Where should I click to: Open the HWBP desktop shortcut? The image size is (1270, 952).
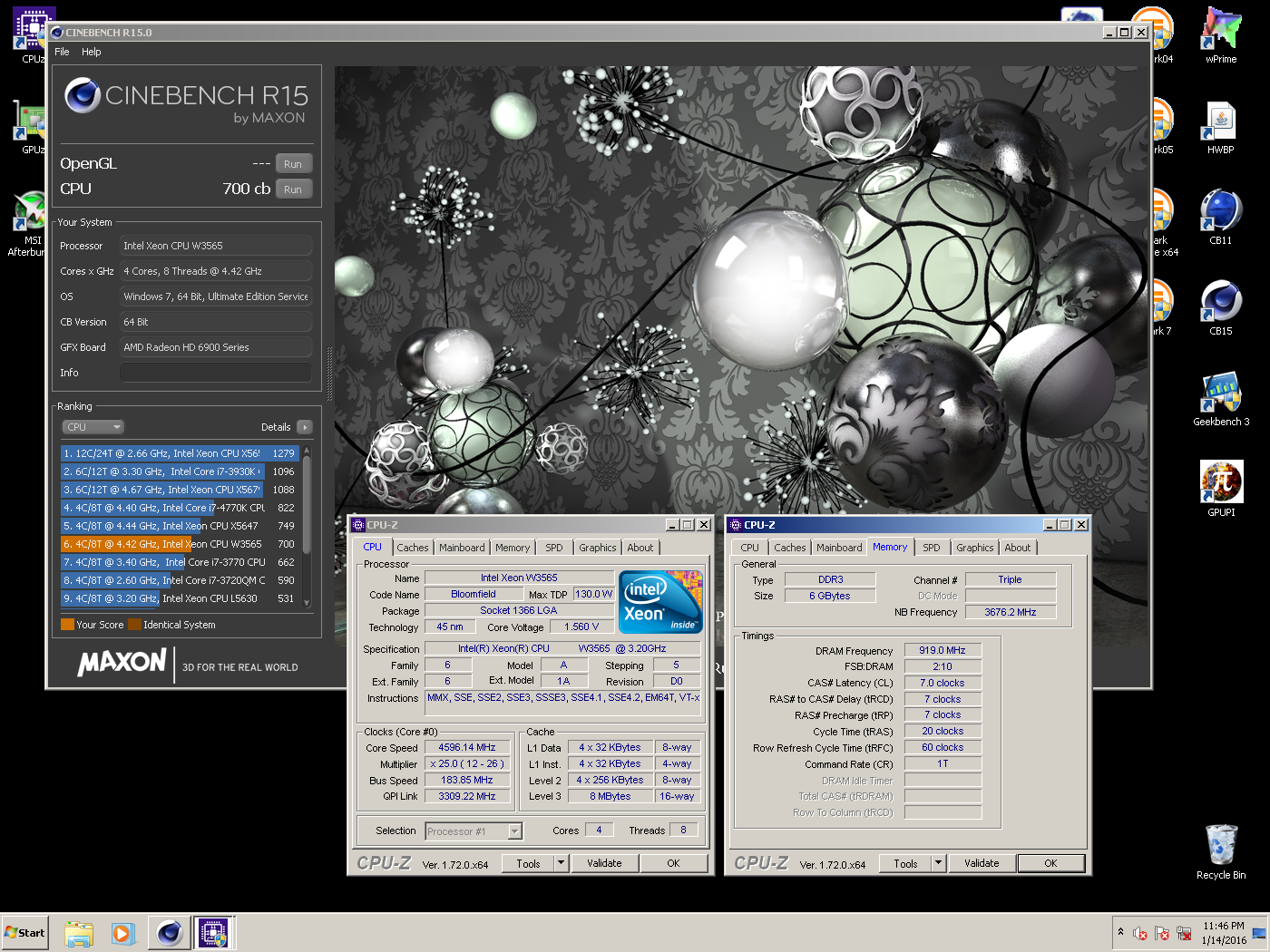click(1221, 127)
